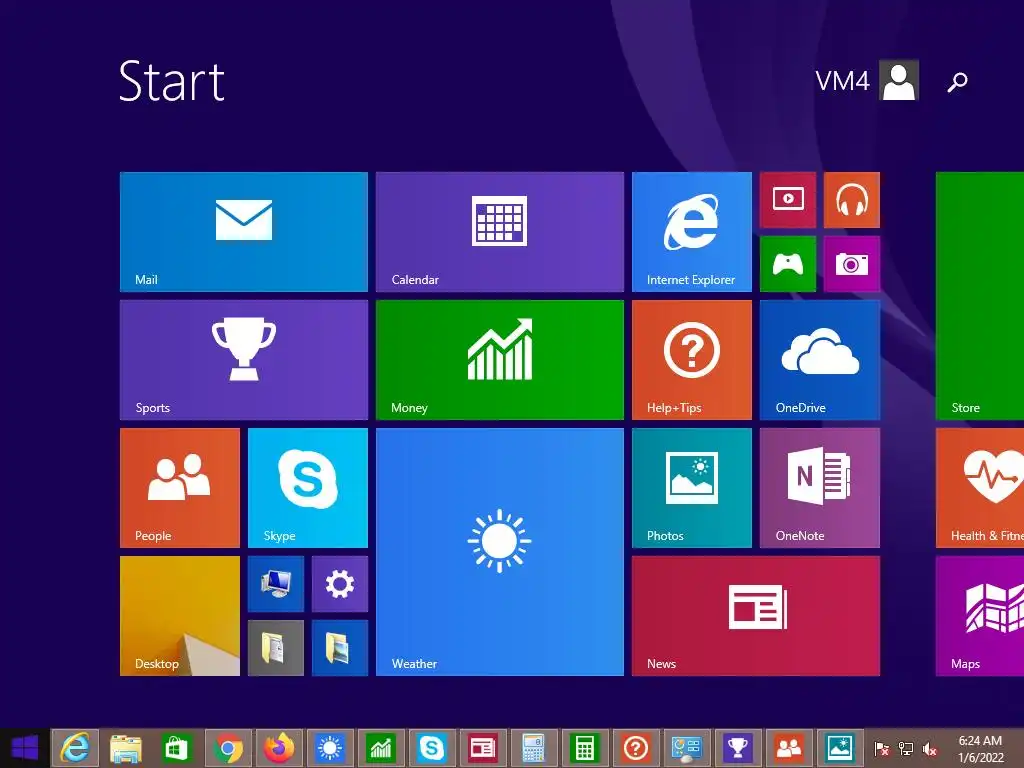This screenshot has height=768, width=1024.
Task: Open the Help+Tips tile
Action: click(692, 360)
